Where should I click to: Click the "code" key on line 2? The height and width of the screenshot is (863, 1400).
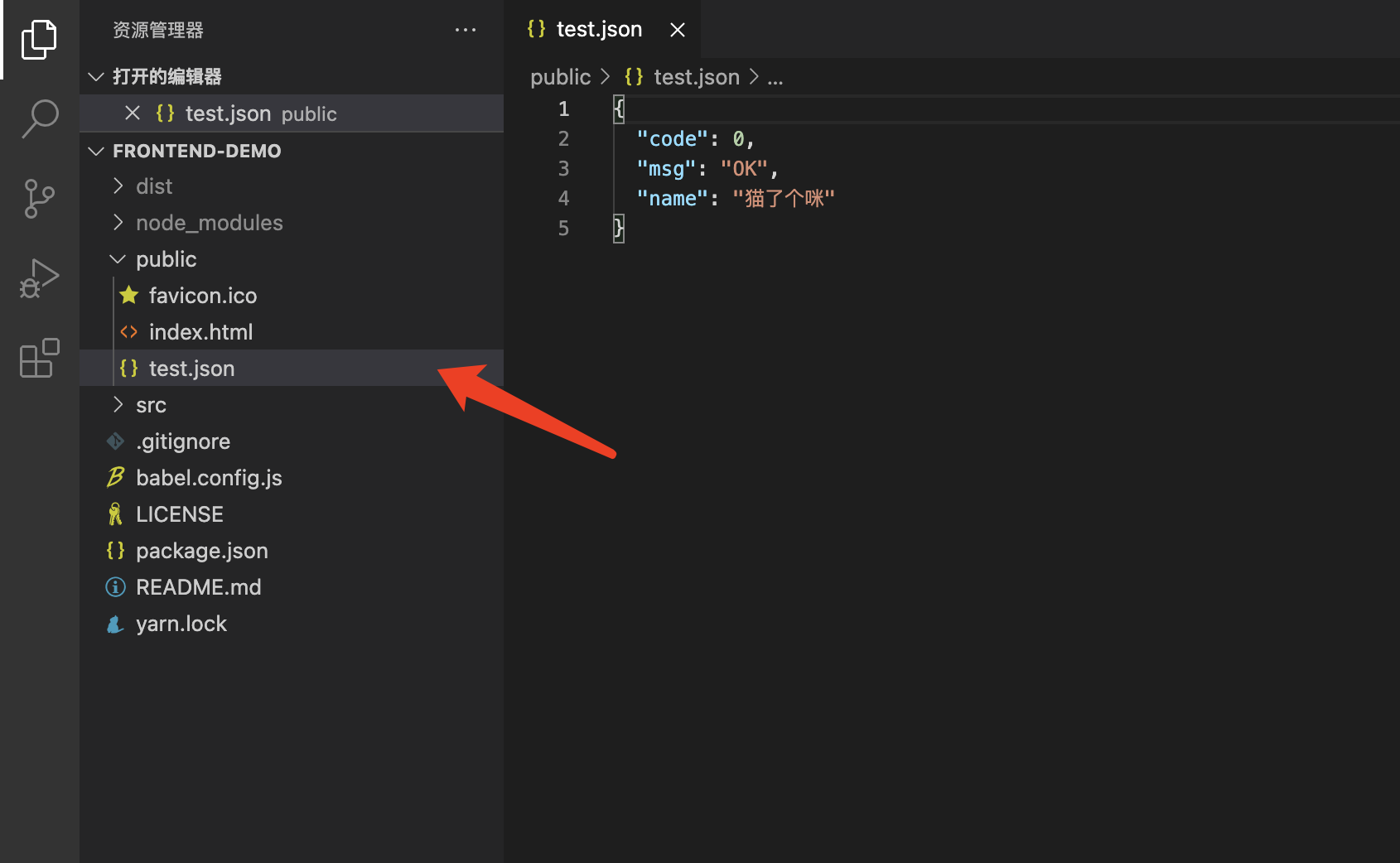672,139
